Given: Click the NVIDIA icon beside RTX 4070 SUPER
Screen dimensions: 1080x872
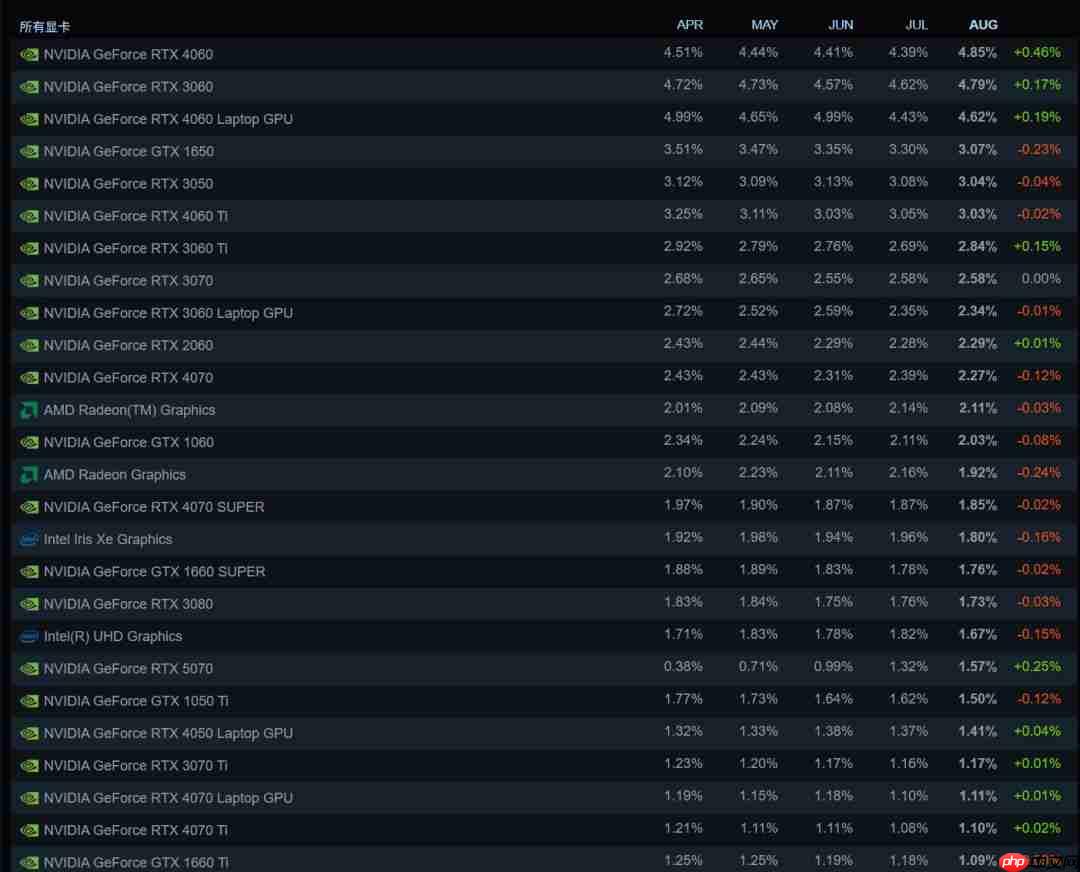Looking at the screenshot, I should (x=28, y=507).
